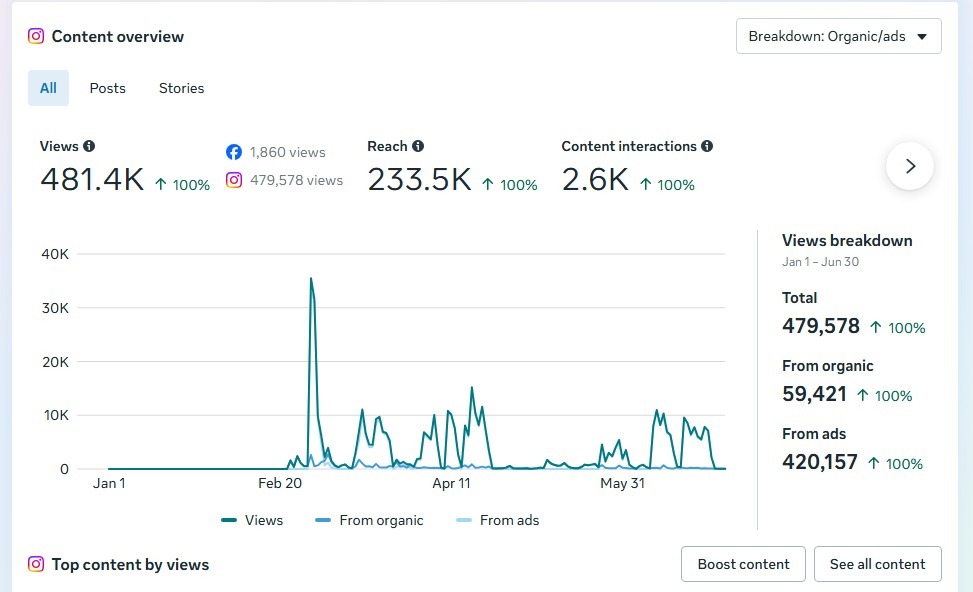
Task: Switch to the Stories tab
Action: coord(181,88)
